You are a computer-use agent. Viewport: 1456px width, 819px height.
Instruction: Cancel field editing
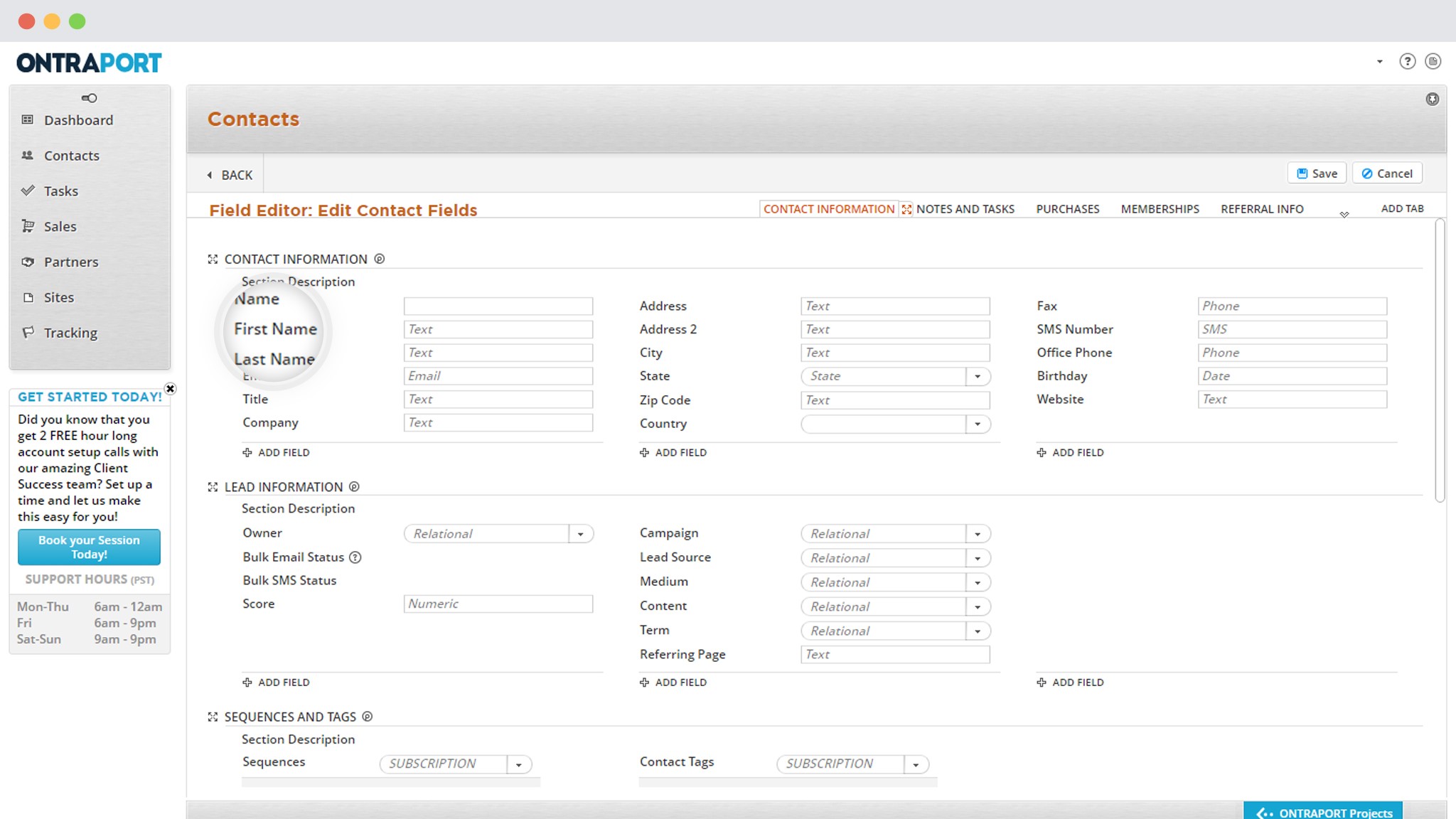[x=1386, y=173]
